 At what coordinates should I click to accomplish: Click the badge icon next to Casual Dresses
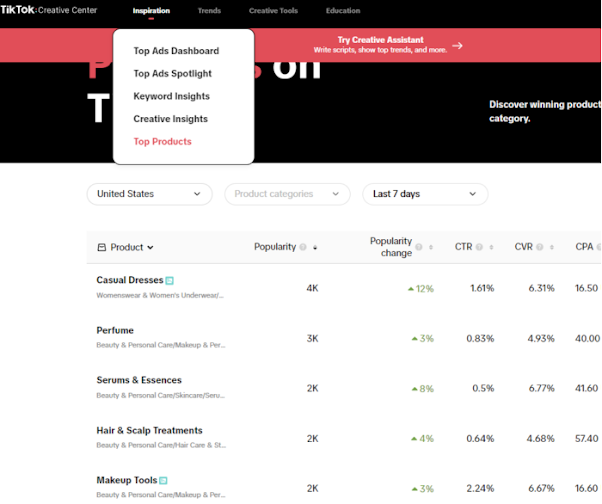coord(169,281)
